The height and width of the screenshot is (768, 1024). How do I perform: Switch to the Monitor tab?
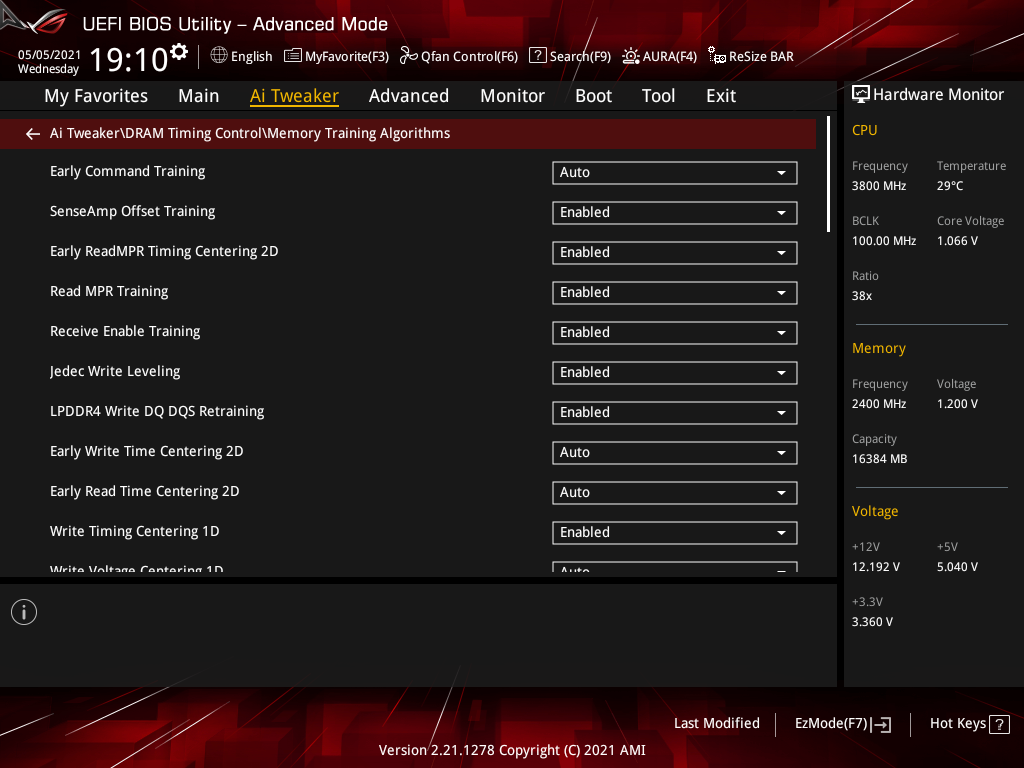coord(512,96)
